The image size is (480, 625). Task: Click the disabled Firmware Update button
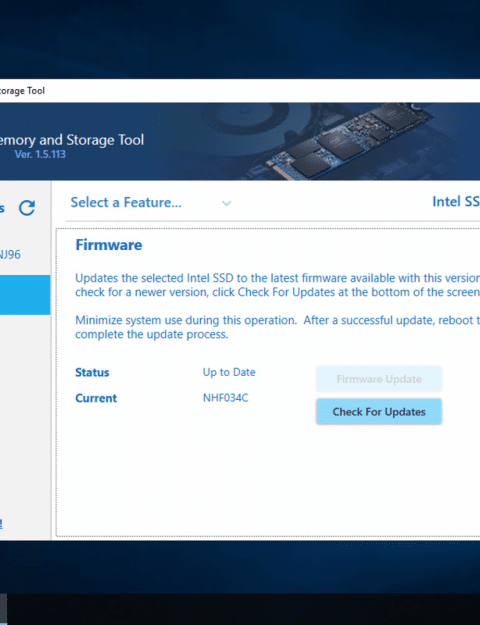(379, 379)
